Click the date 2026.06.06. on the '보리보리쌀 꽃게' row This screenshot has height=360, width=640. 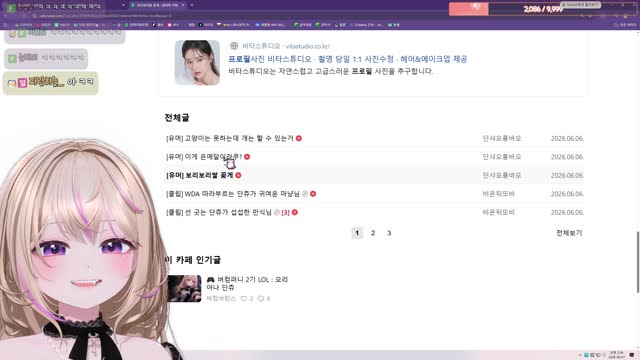(x=567, y=175)
